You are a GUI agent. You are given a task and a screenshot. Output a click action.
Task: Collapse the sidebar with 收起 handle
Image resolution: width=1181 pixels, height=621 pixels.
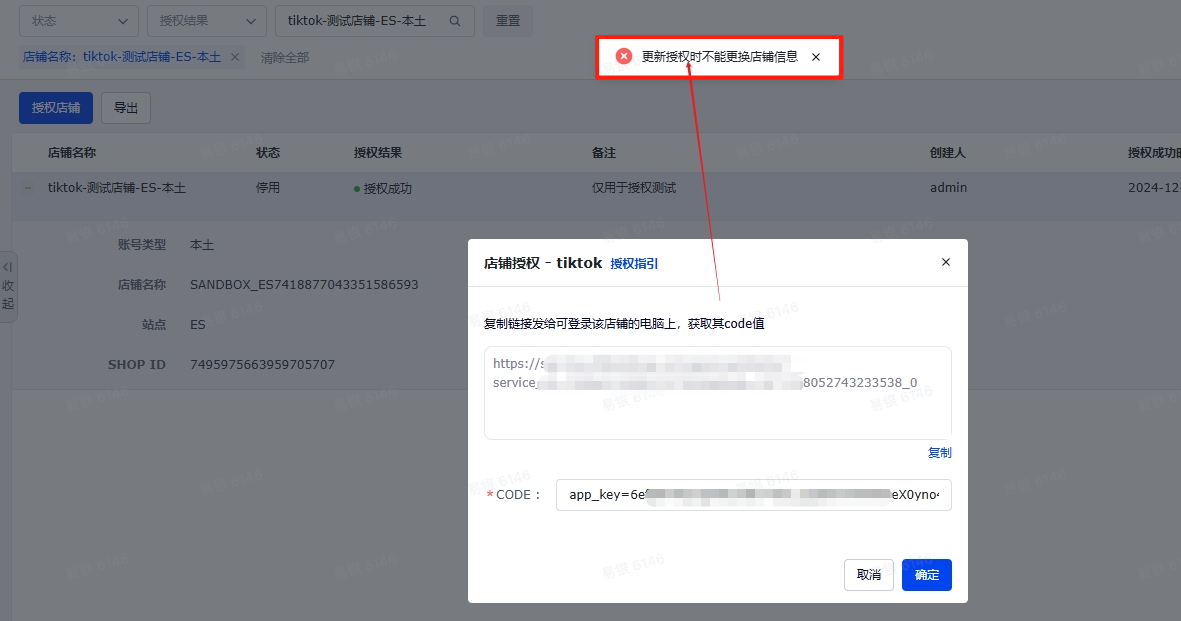coord(8,286)
